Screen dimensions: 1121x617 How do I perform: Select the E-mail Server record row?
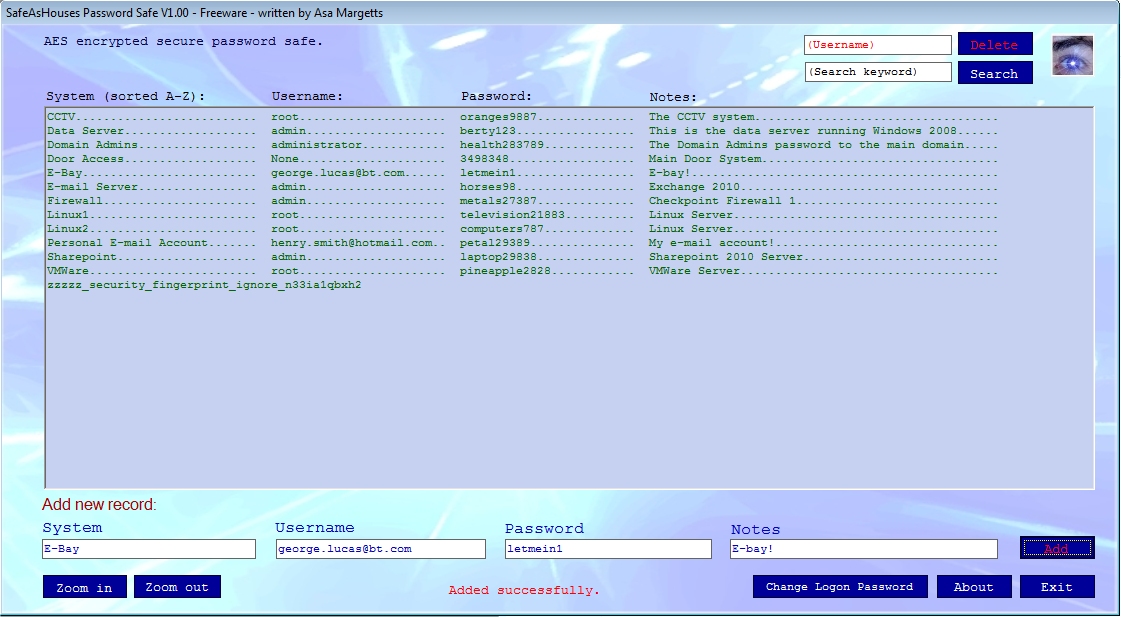(522, 187)
